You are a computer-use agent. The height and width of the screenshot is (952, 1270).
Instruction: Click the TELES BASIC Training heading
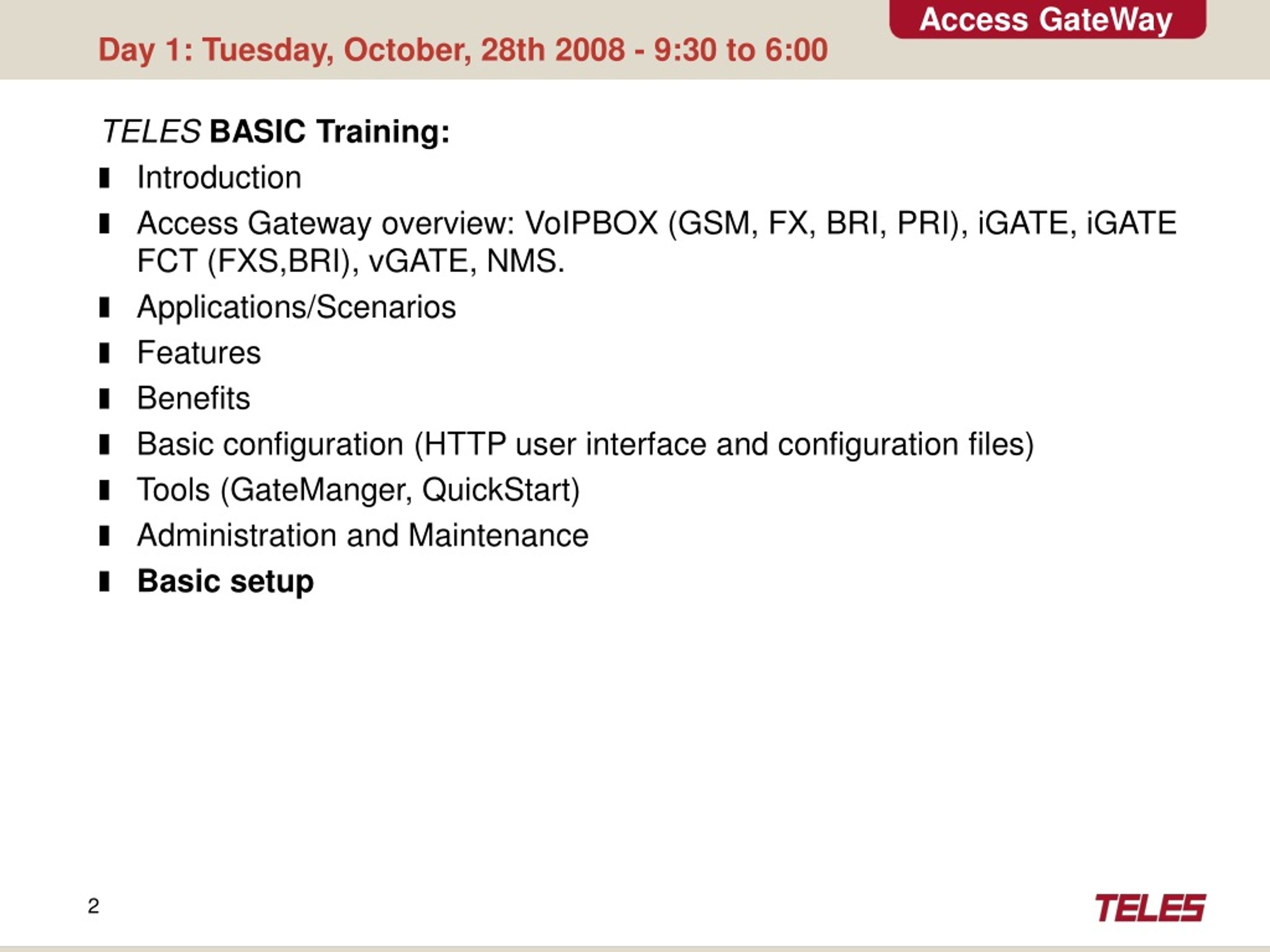coord(276,132)
